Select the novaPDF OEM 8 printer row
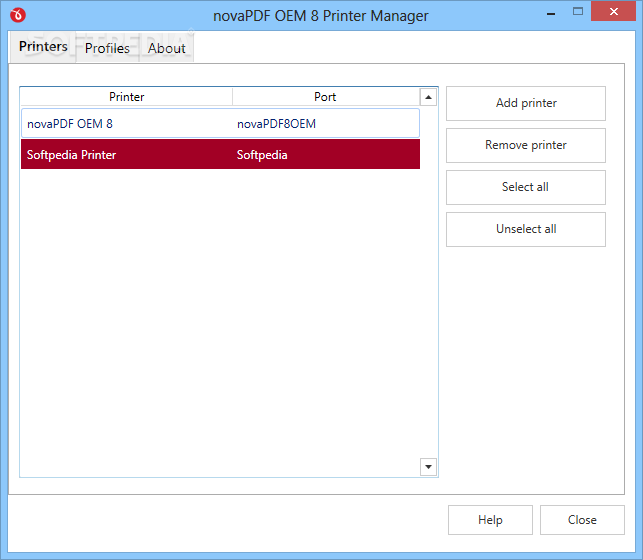The image size is (643, 560). point(220,123)
